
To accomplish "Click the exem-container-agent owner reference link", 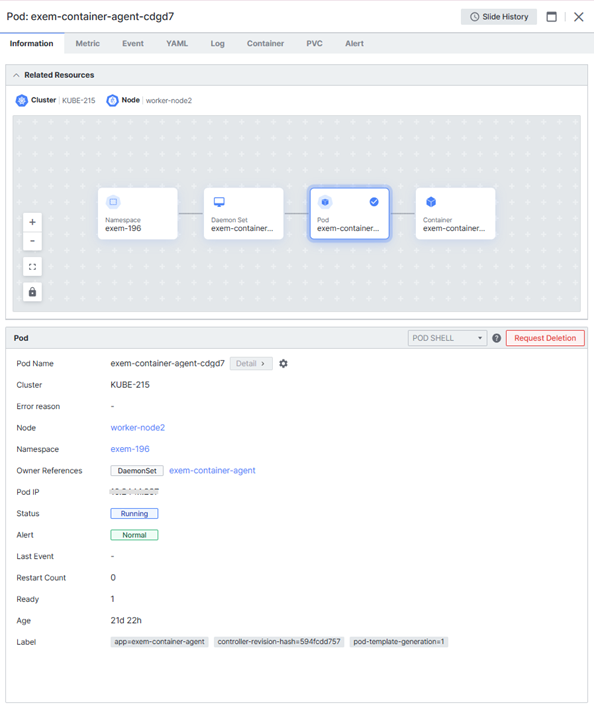I will [212, 470].
